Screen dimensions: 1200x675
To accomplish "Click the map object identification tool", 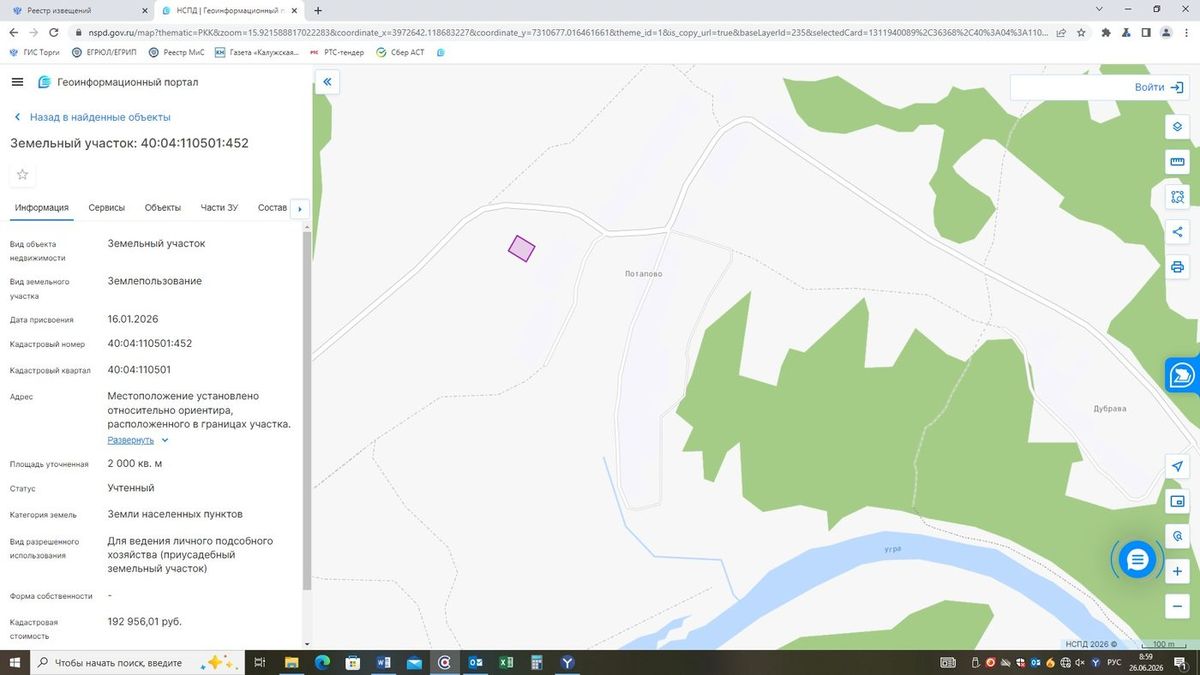I will pos(1177,536).
